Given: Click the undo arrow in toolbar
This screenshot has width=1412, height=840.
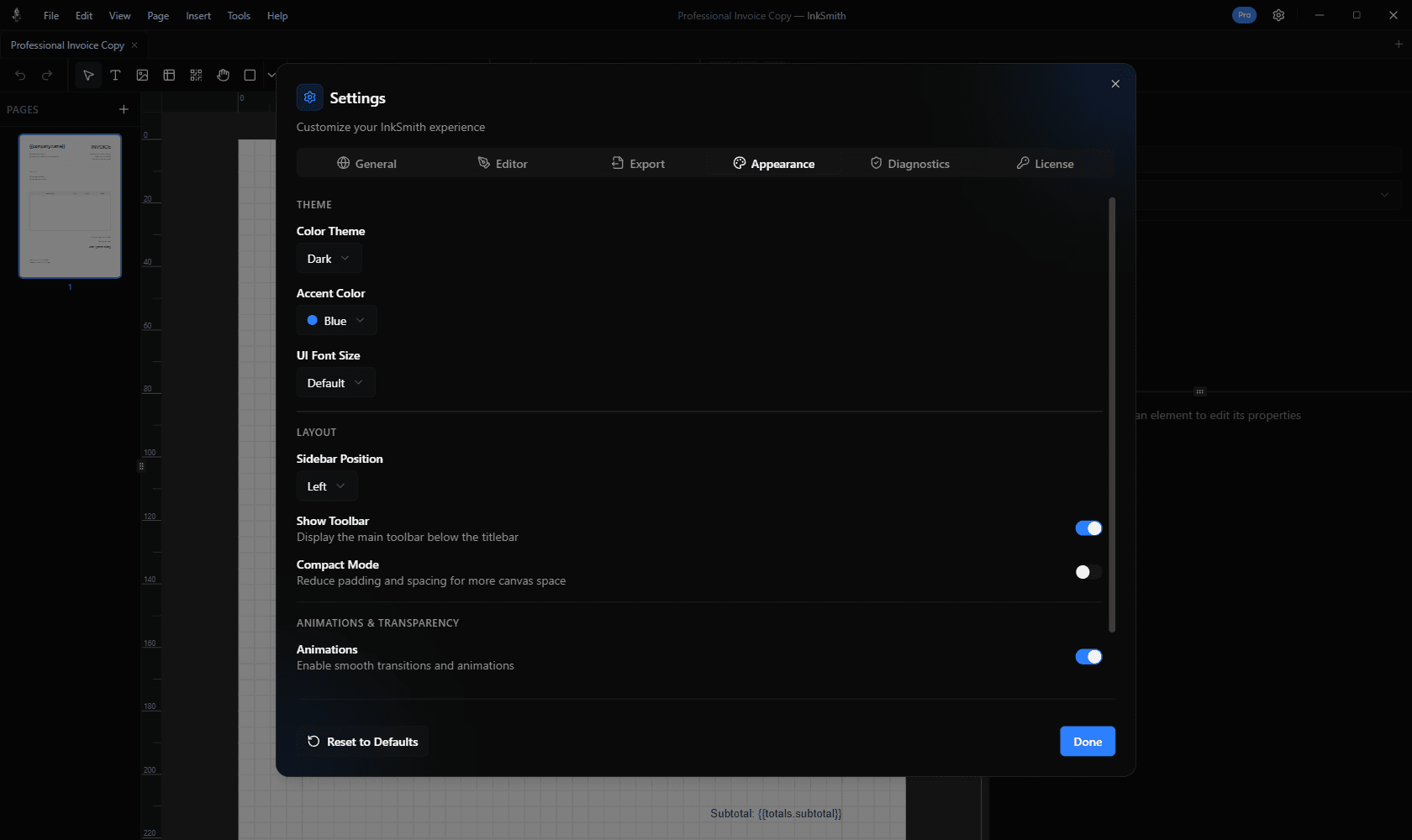Looking at the screenshot, I should (20, 76).
